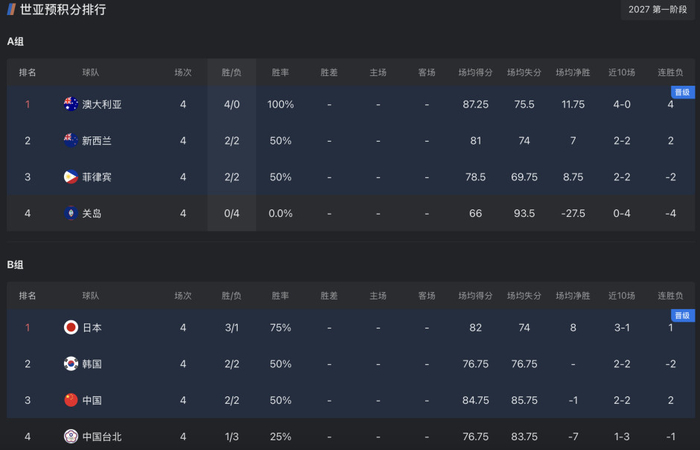The height and width of the screenshot is (450, 700).
Task: Click the 场均净胜 header in group B
Action: click(x=573, y=296)
